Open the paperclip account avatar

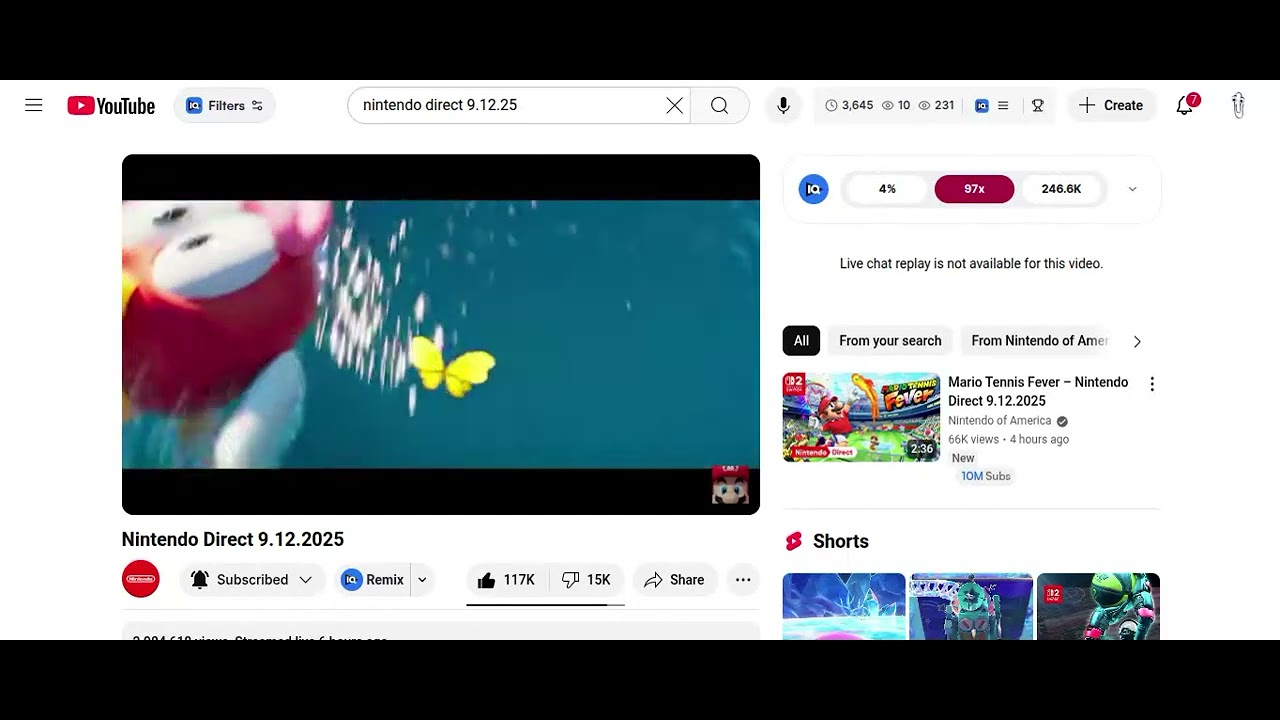[x=1238, y=105]
